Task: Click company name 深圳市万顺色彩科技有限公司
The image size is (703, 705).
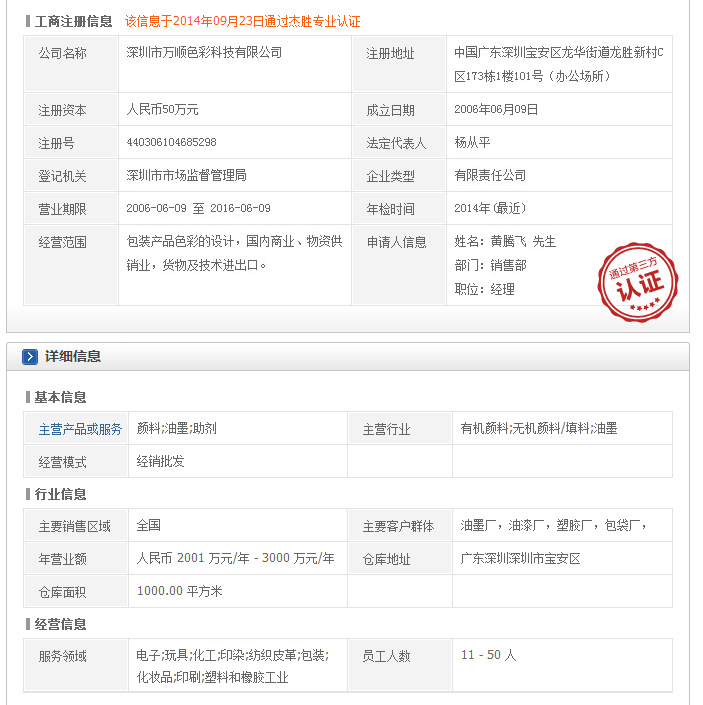Action: coord(204,53)
